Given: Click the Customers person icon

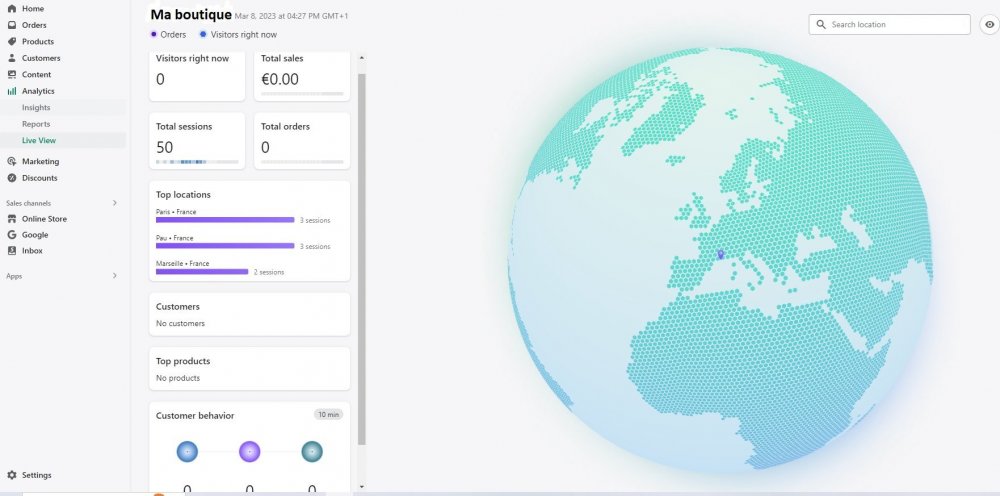Looking at the screenshot, I should pos(11,58).
